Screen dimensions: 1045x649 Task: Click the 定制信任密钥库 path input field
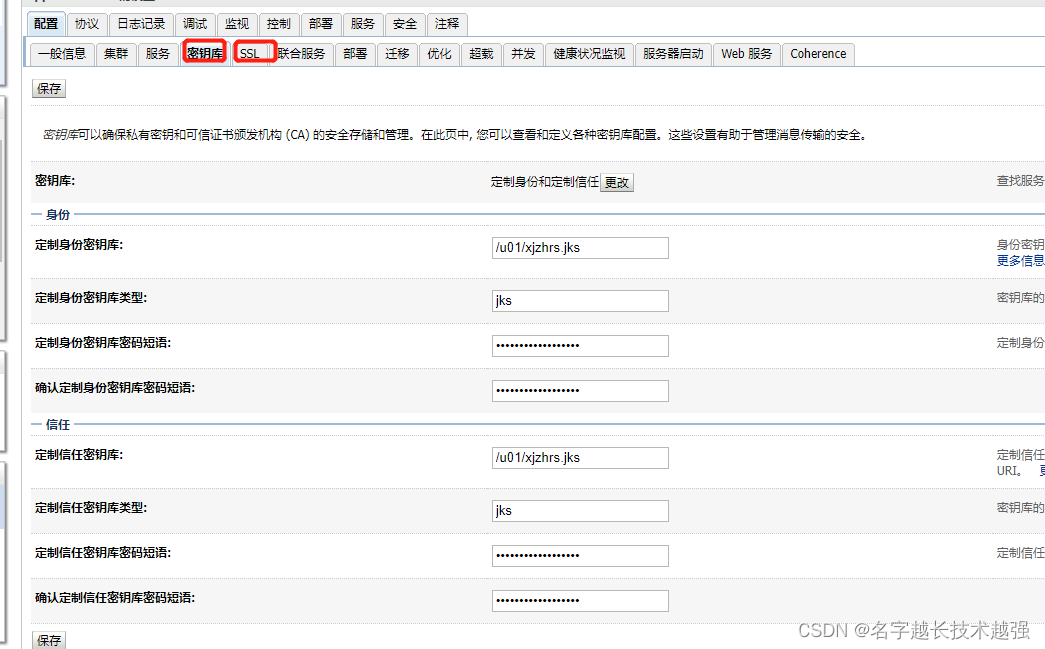point(580,457)
